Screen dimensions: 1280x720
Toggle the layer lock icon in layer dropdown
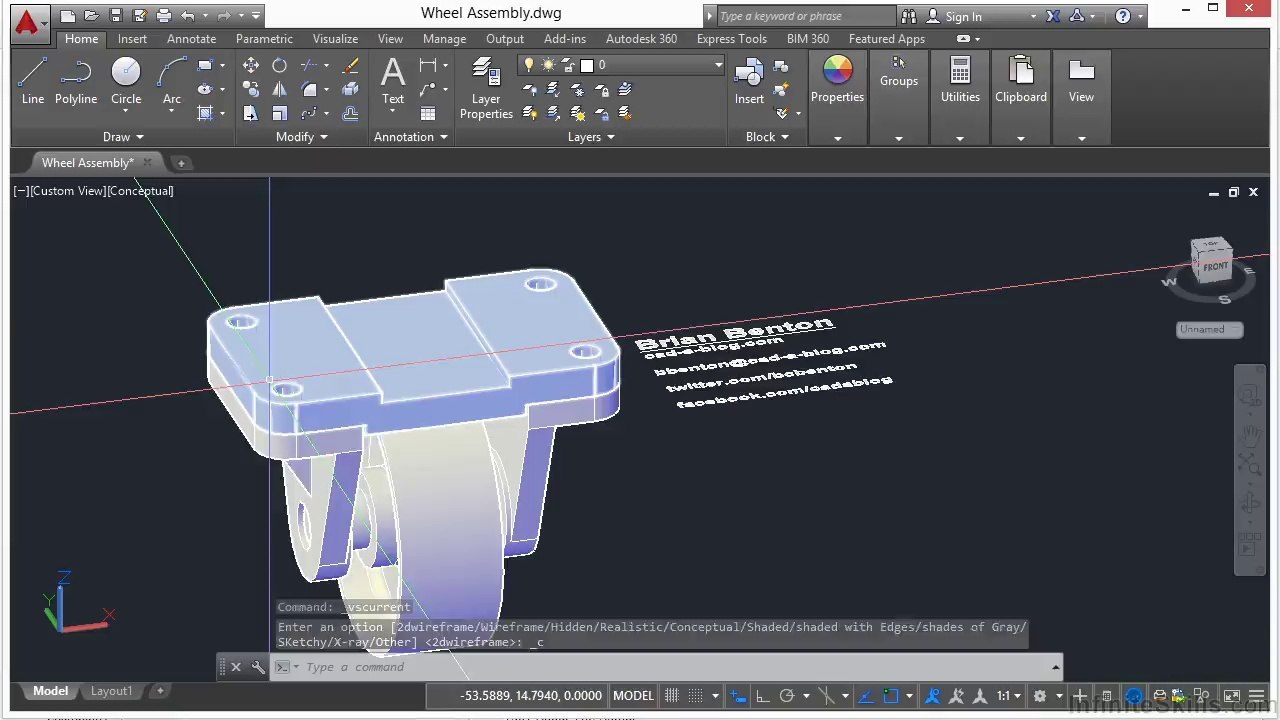coord(568,65)
